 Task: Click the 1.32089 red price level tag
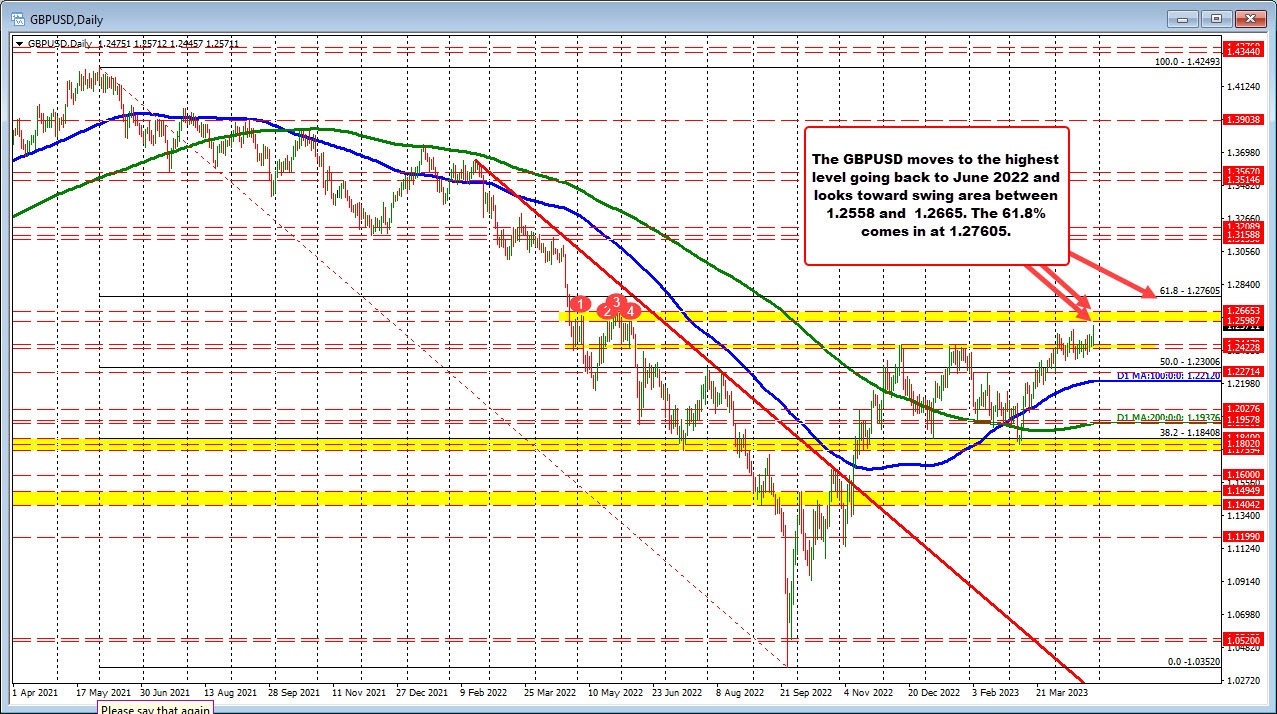pyautogui.click(x=1244, y=227)
